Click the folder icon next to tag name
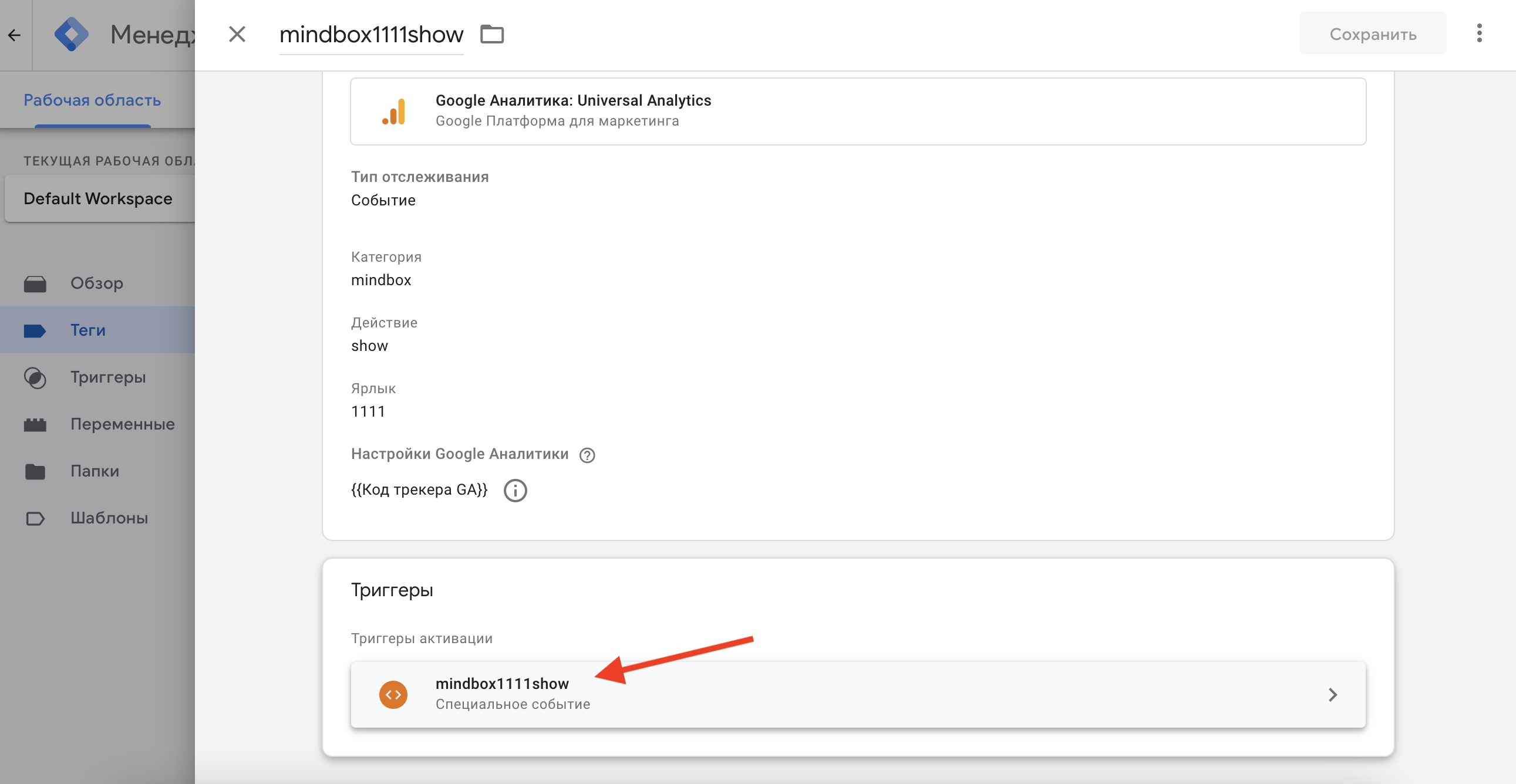This screenshot has height=784, width=1516. tap(492, 34)
